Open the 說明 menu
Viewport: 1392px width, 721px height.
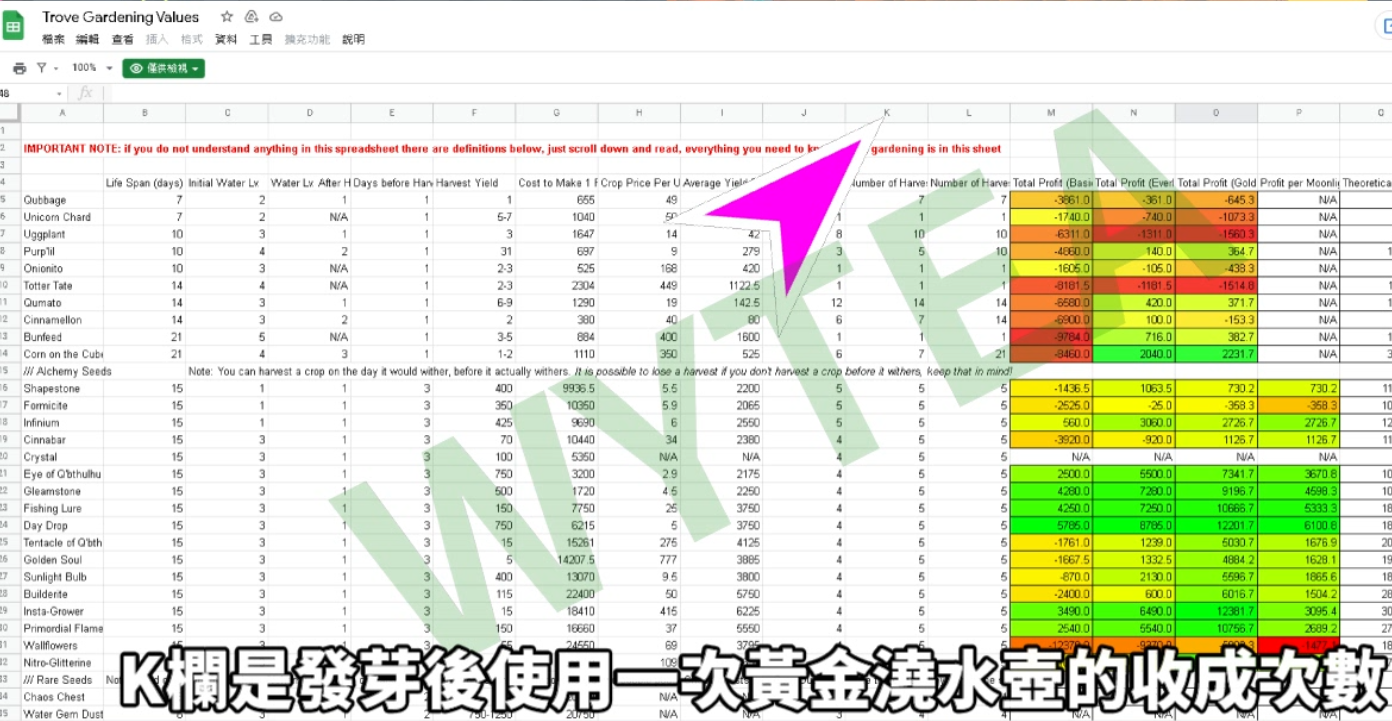354,40
